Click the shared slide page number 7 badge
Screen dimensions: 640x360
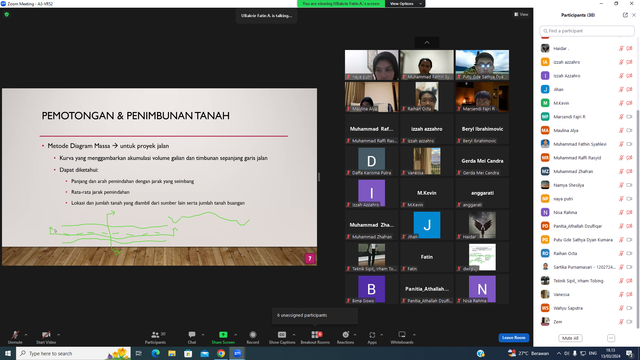(310, 258)
